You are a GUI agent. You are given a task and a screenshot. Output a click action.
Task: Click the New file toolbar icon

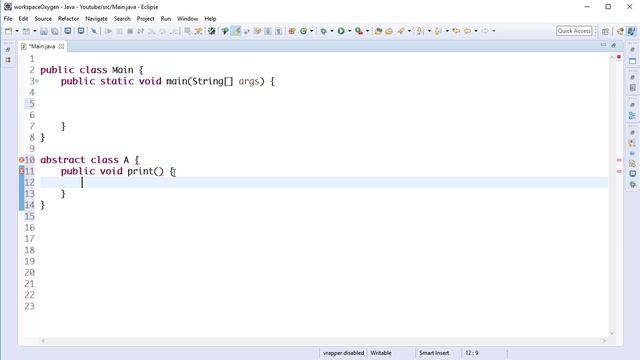[8, 31]
